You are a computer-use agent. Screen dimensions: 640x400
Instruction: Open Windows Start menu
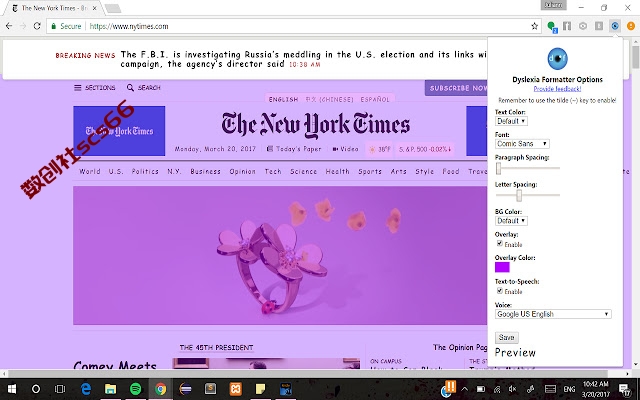pyautogui.click(x=12, y=389)
